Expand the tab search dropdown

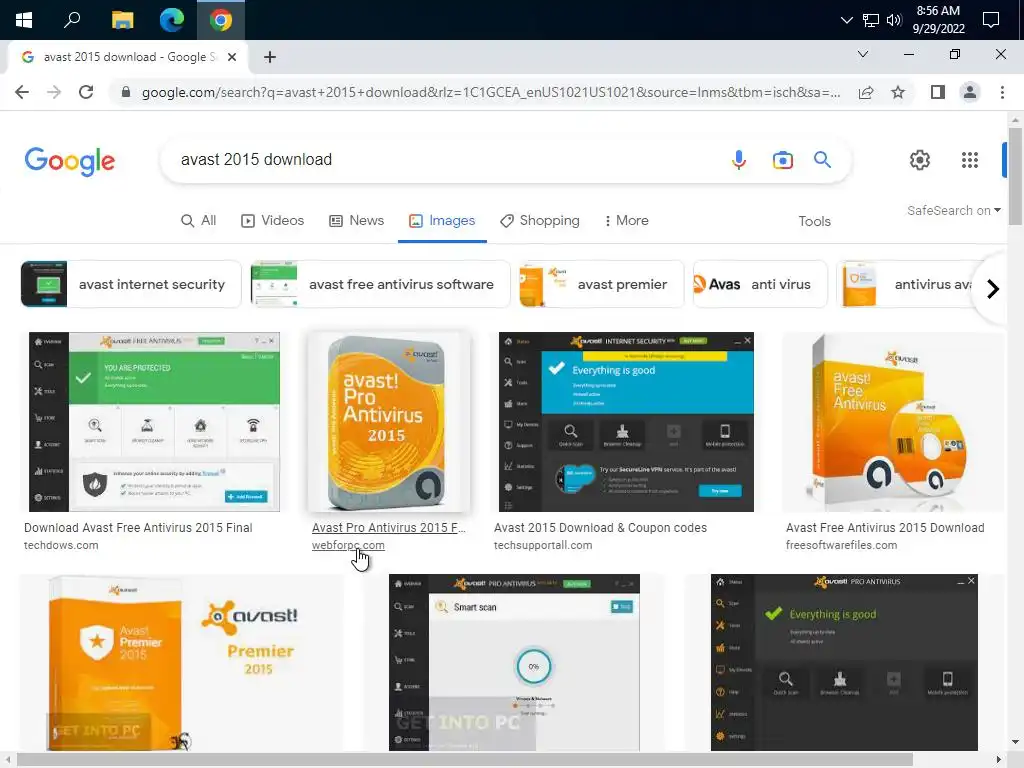863,54
